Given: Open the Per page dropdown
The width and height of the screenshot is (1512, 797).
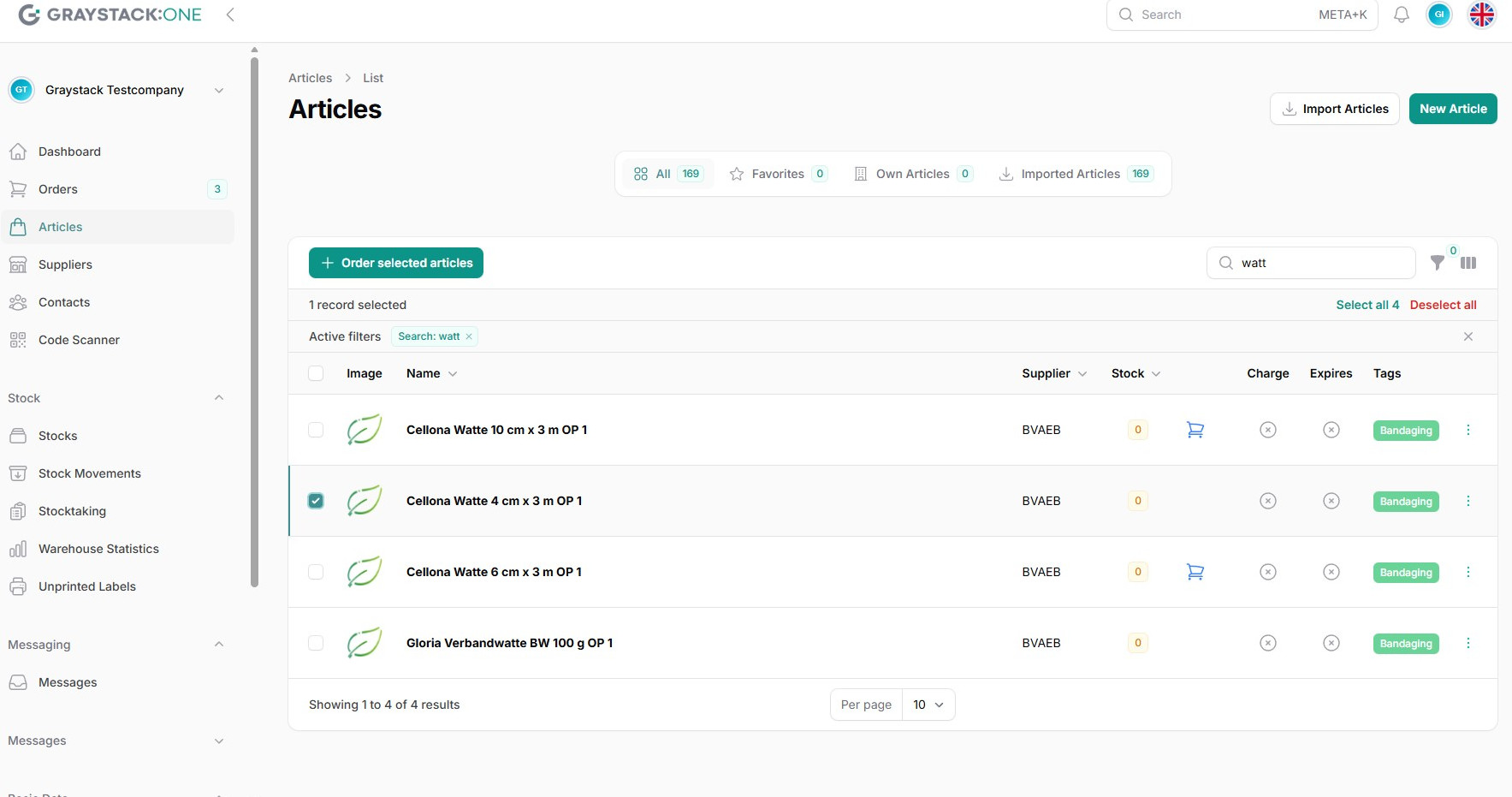Looking at the screenshot, I should click(x=928, y=705).
